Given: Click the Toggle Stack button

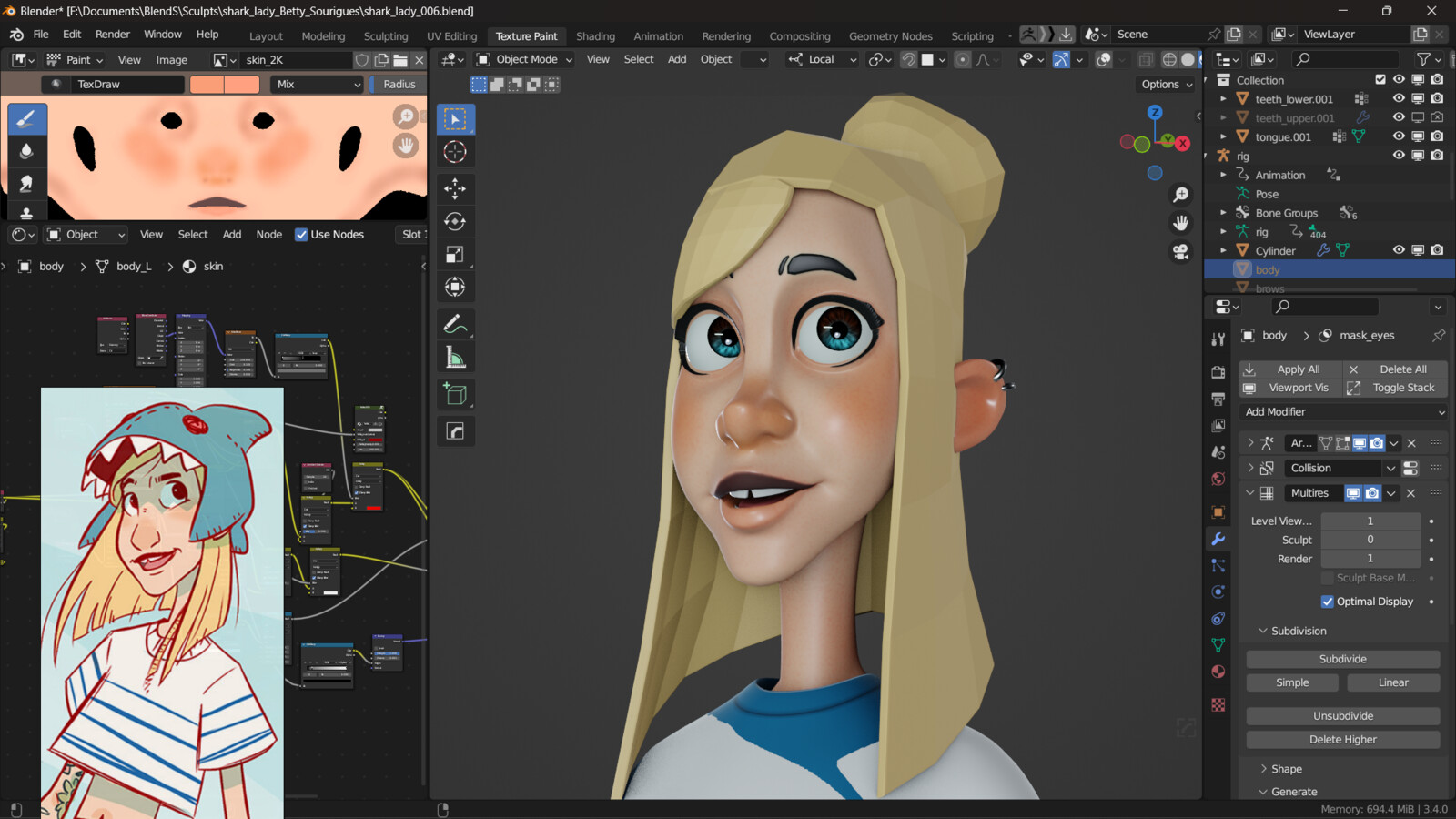Looking at the screenshot, I should tap(1395, 388).
